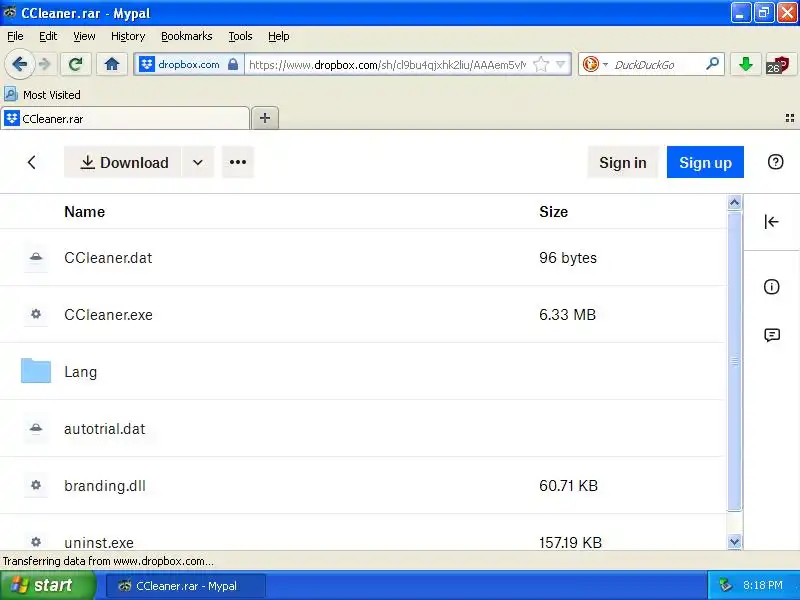Open a new tab with plus button
Image resolution: width=800 pixels, height=600 pixels.
tap(265, 118)
